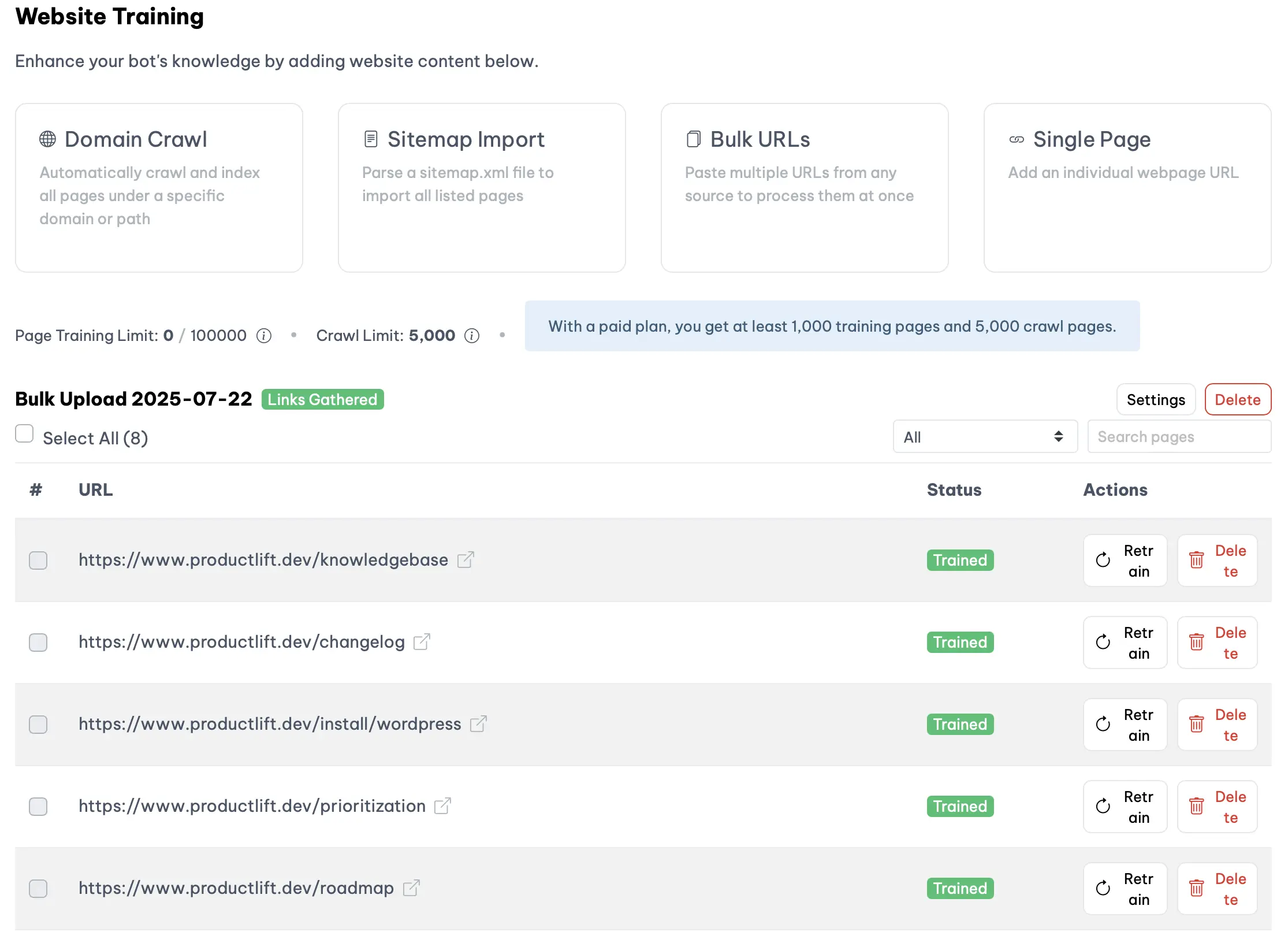
Task: Check the roadmap row checkbox
Action: (x=38, y=889)
